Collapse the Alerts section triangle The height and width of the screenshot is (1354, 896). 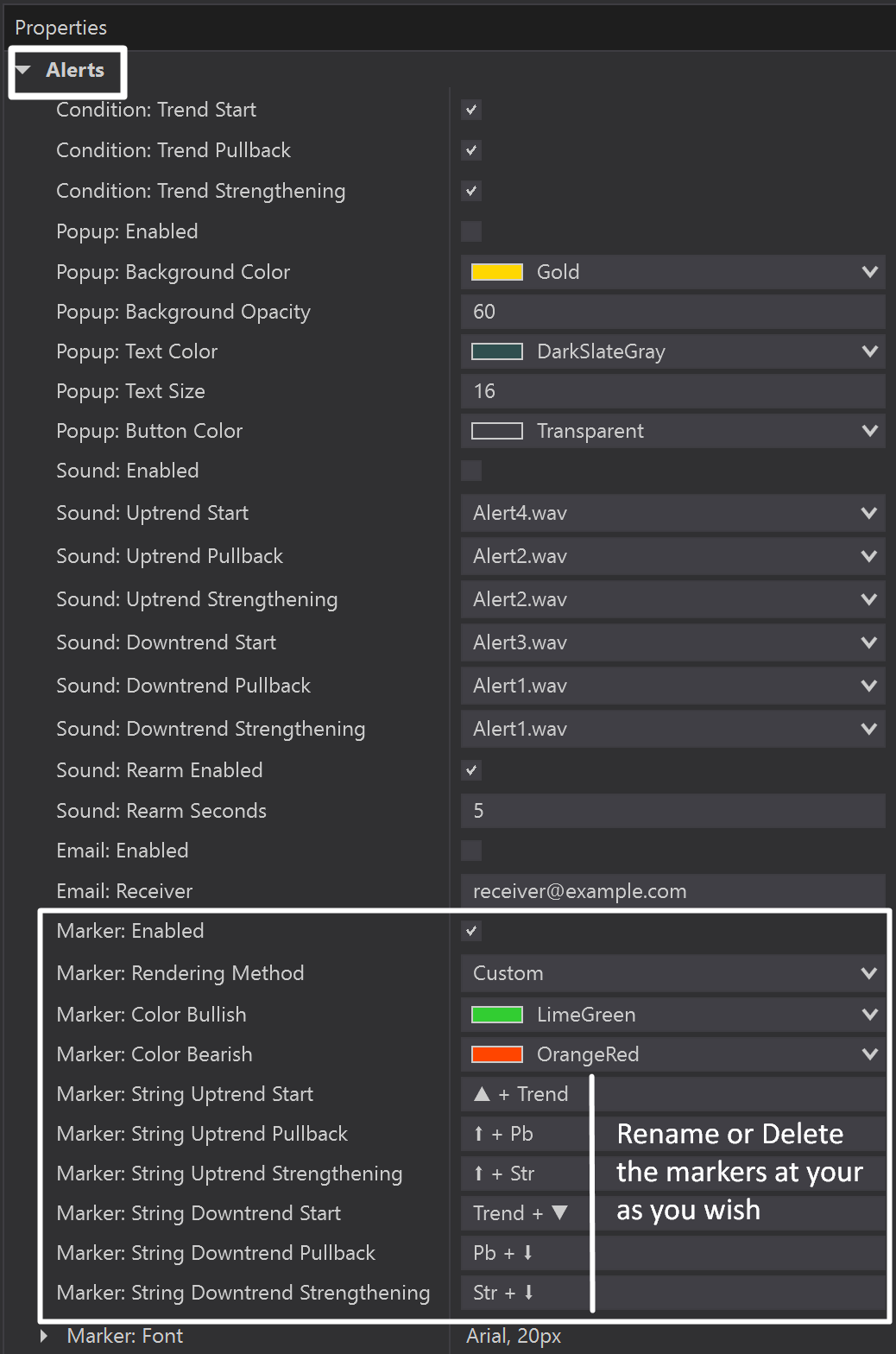[x=24, y=70]
